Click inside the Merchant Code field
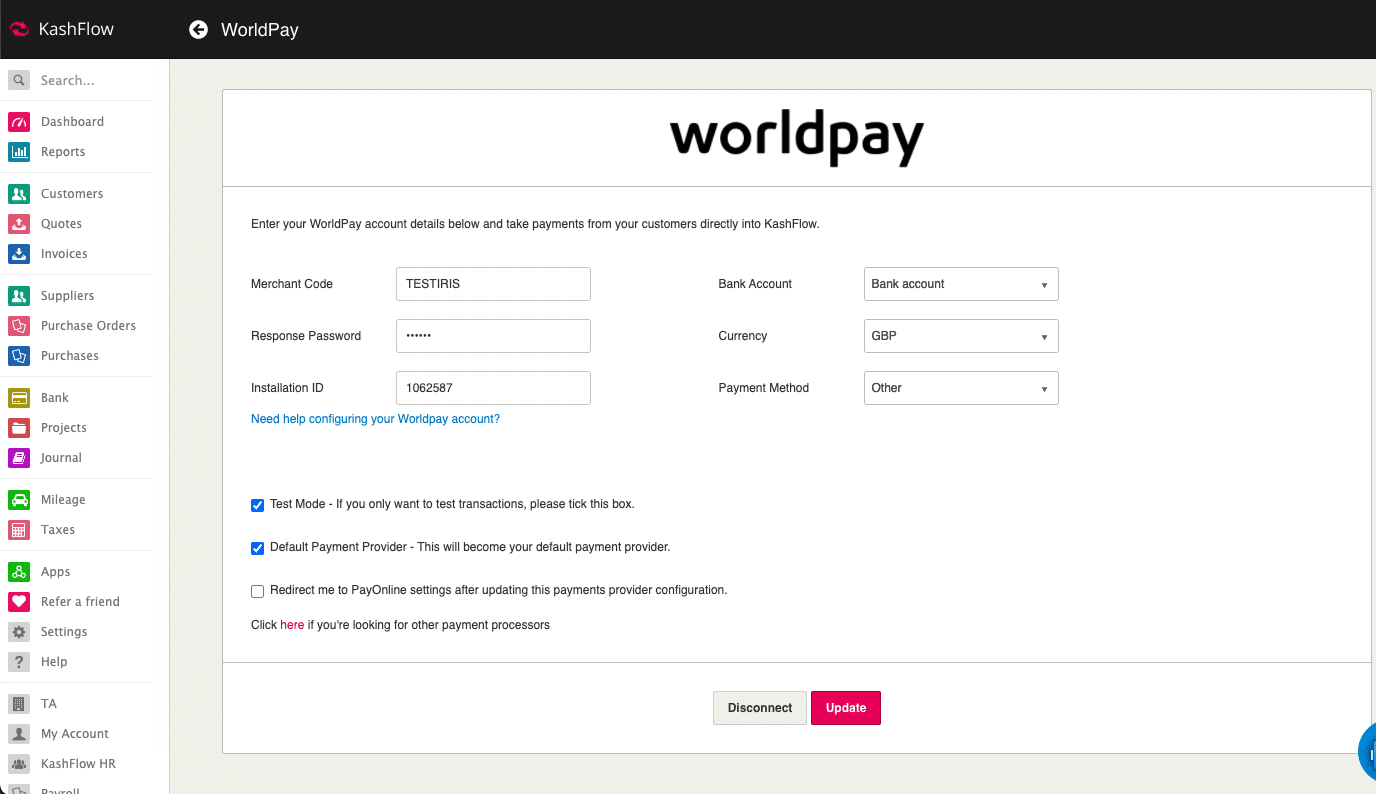Screen dimensions: 1376x794 click(492, 284)
